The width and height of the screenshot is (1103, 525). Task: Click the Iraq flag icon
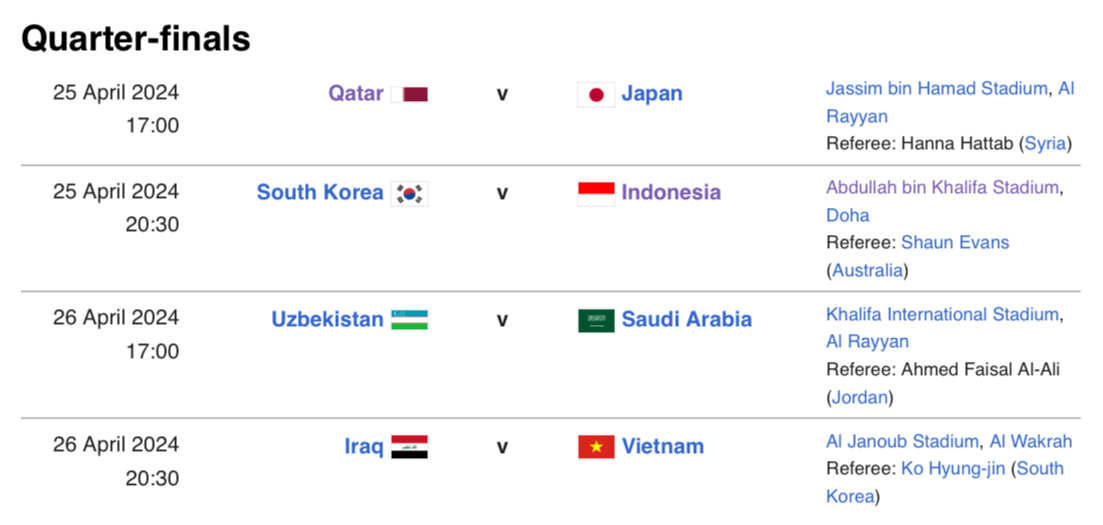409,447
